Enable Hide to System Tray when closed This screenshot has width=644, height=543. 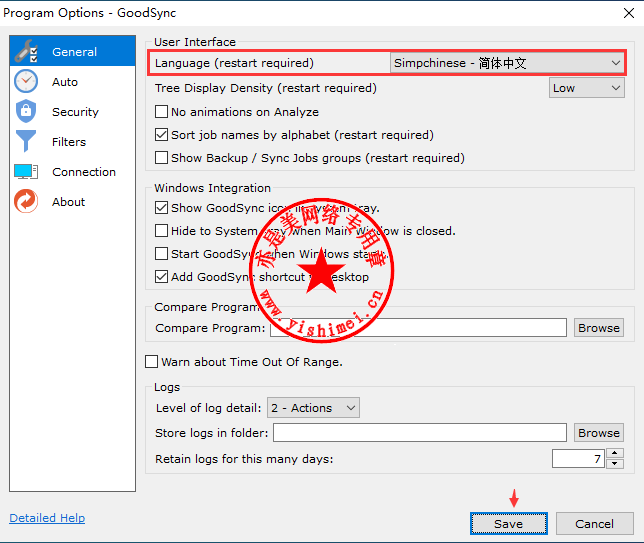(x=161, y=231)
